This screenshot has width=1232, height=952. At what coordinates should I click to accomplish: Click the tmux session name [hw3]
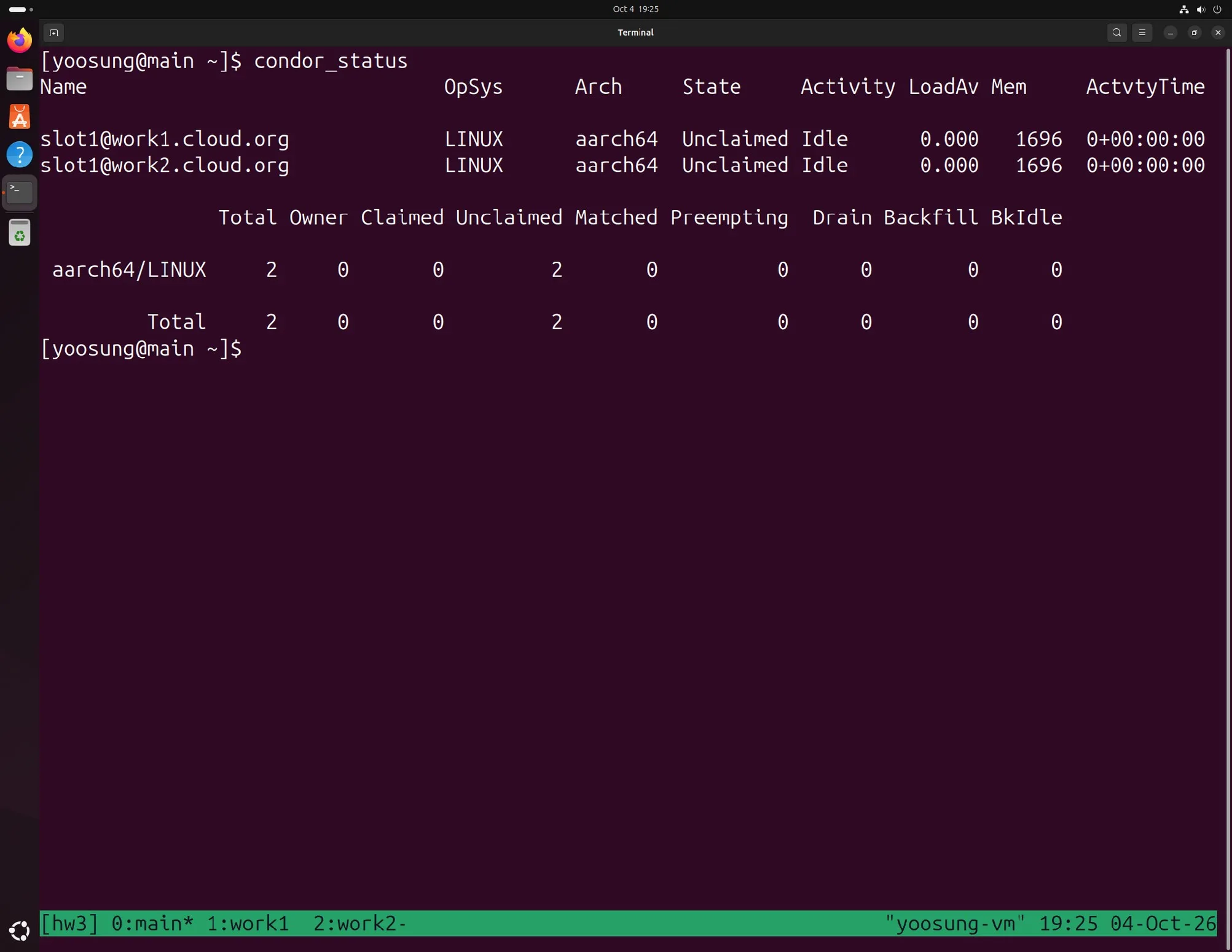[69, 924]
